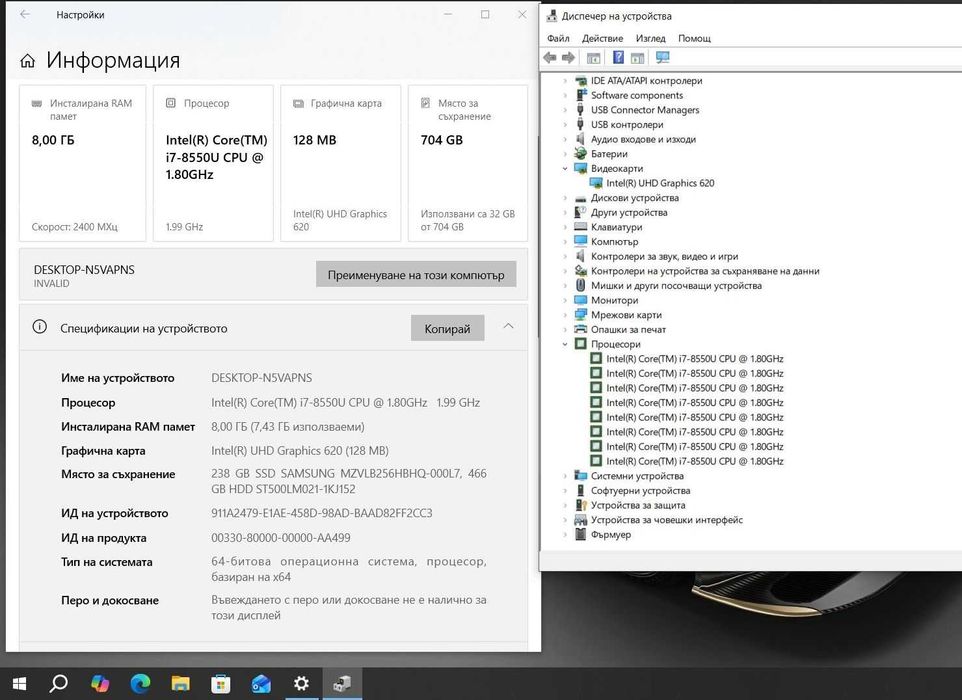Select Инсталирана RAM памет card
This screenshot has width=962, height=700.
pyautogui.click(x=82, y=163)
